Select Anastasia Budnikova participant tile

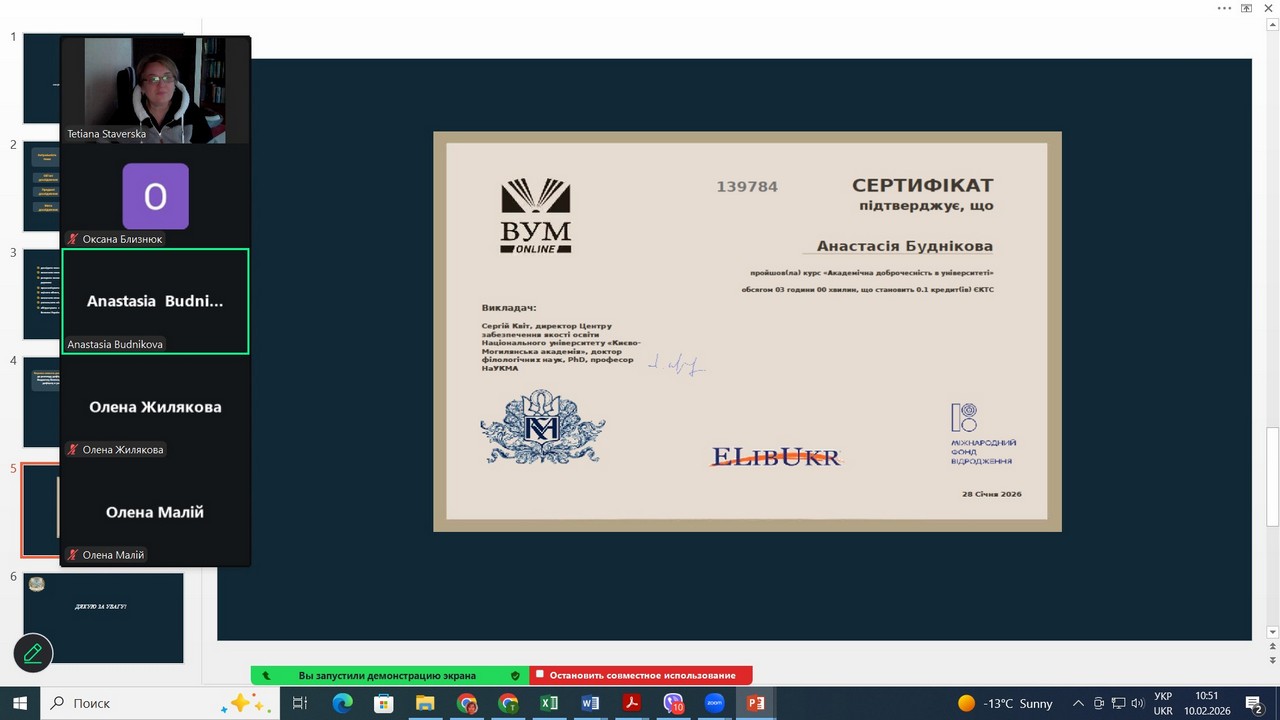[x=155, y=301]
